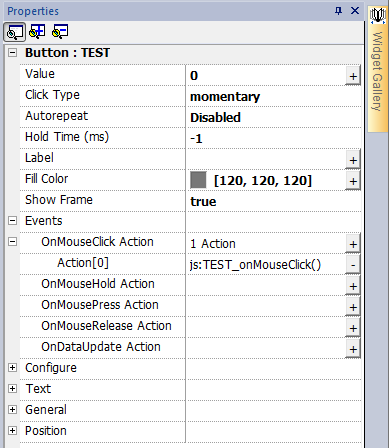Add an OnMouseHold action
Screen dimensions: 389x448
click(x=353, y=286)
